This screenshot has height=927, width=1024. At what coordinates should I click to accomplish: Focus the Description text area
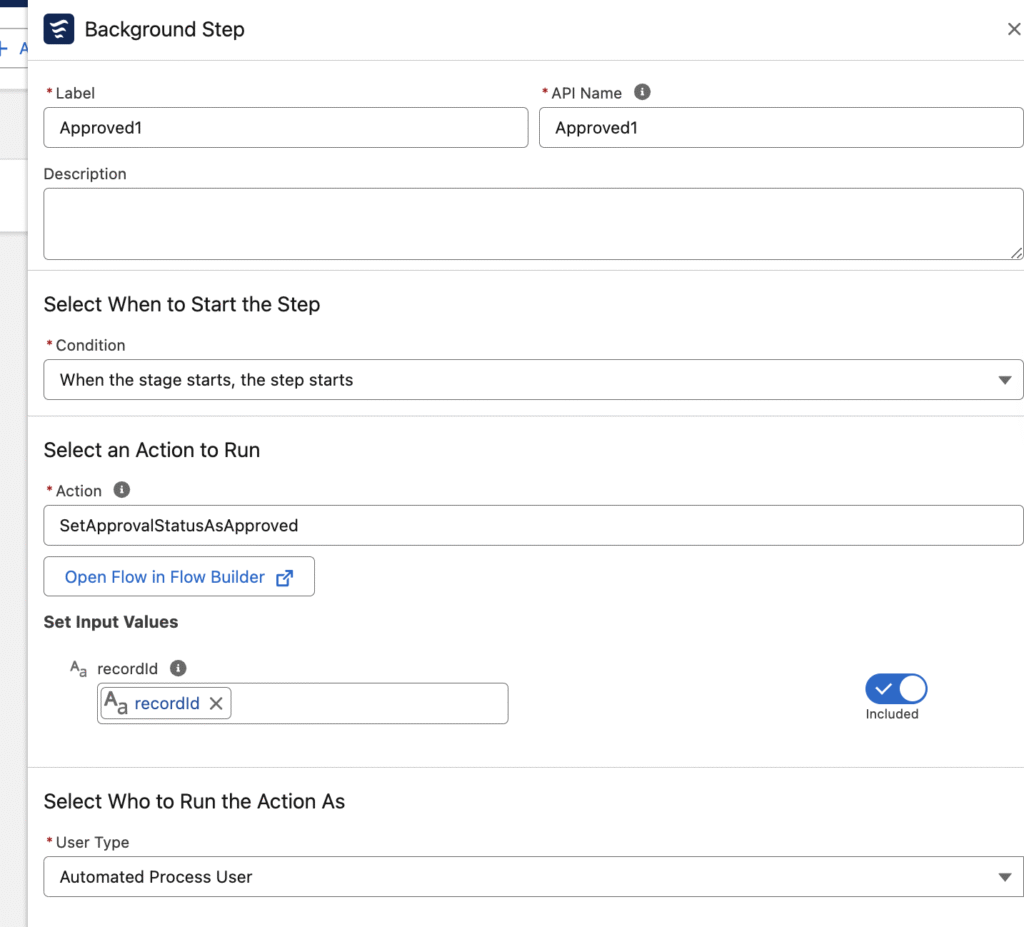point(532,223)
